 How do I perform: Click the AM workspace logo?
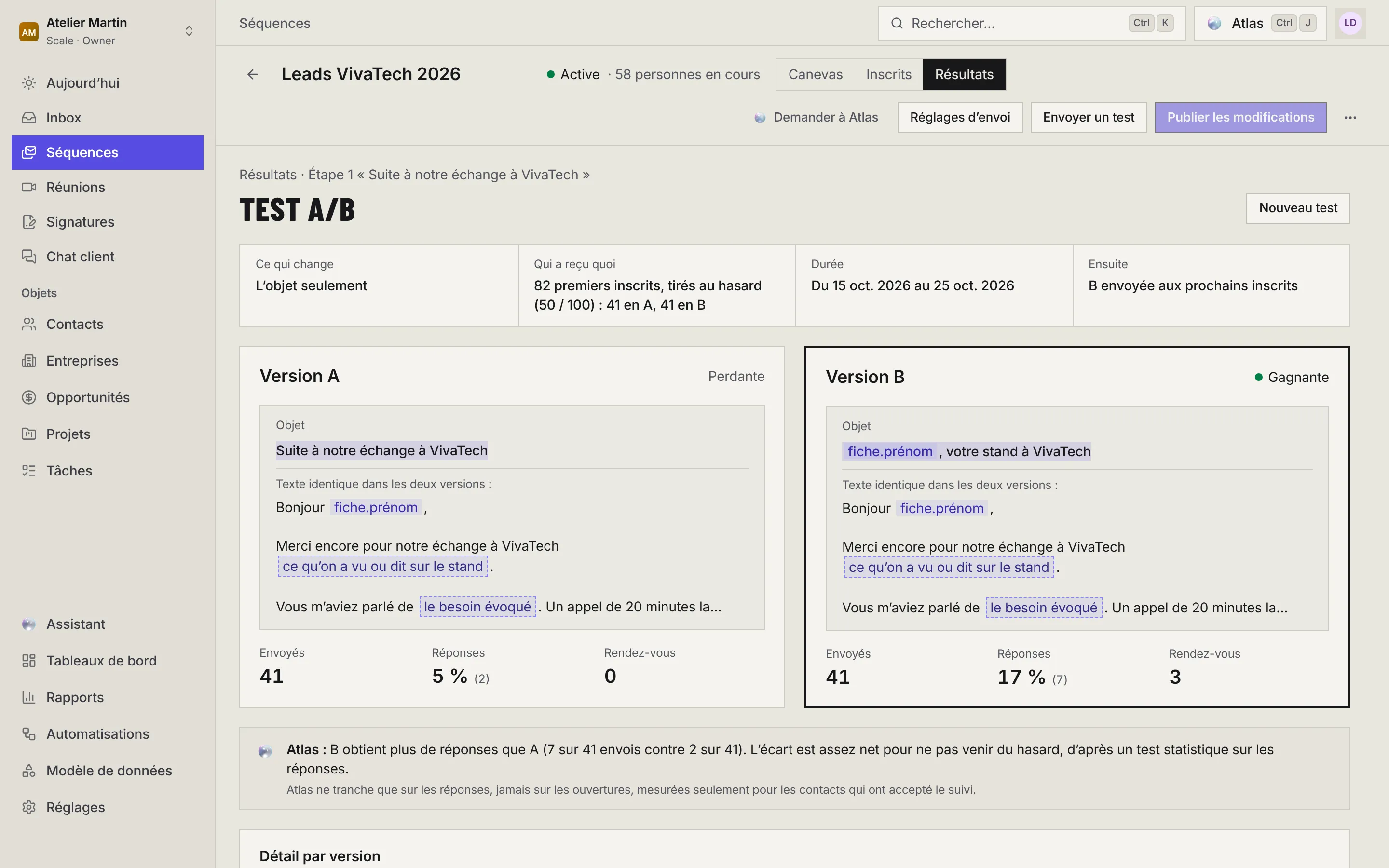(29, 31)
